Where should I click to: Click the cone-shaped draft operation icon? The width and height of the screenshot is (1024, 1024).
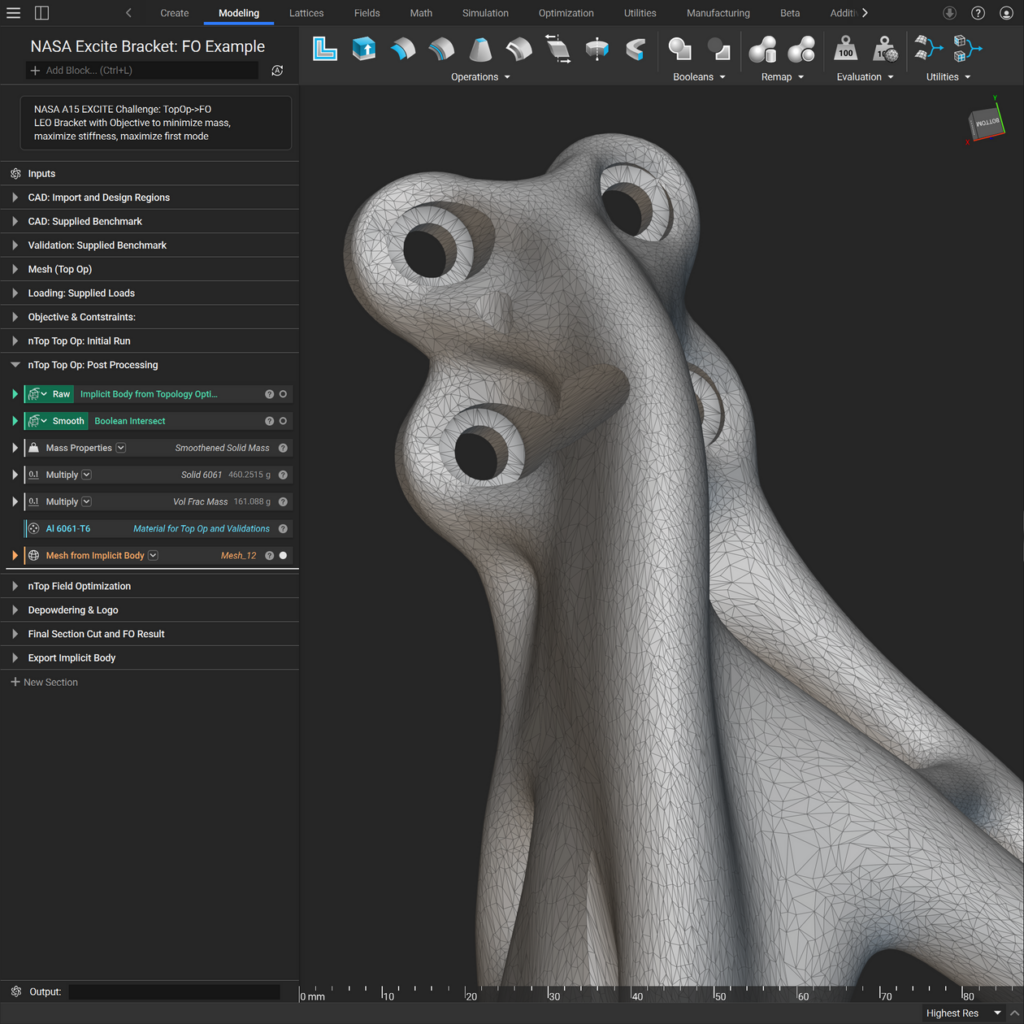(481, 49)
